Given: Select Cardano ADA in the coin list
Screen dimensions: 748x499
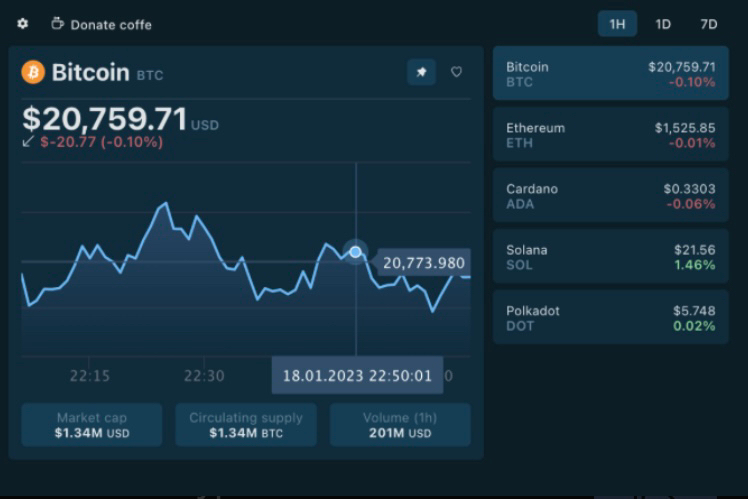Looking at the screenshot, I should point(611,195).
